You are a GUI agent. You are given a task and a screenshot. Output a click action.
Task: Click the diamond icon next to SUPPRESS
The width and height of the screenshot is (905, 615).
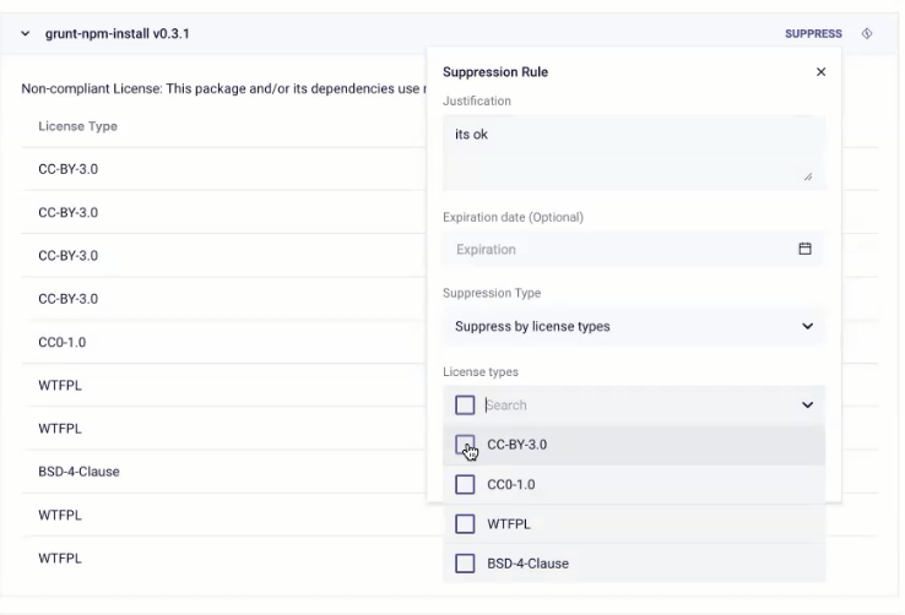tap(867, 34)
